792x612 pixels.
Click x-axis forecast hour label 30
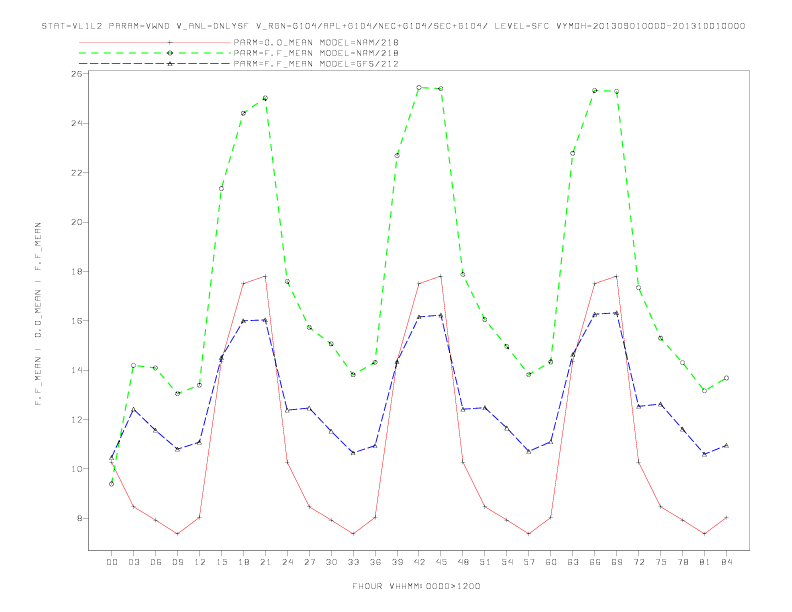331,562
